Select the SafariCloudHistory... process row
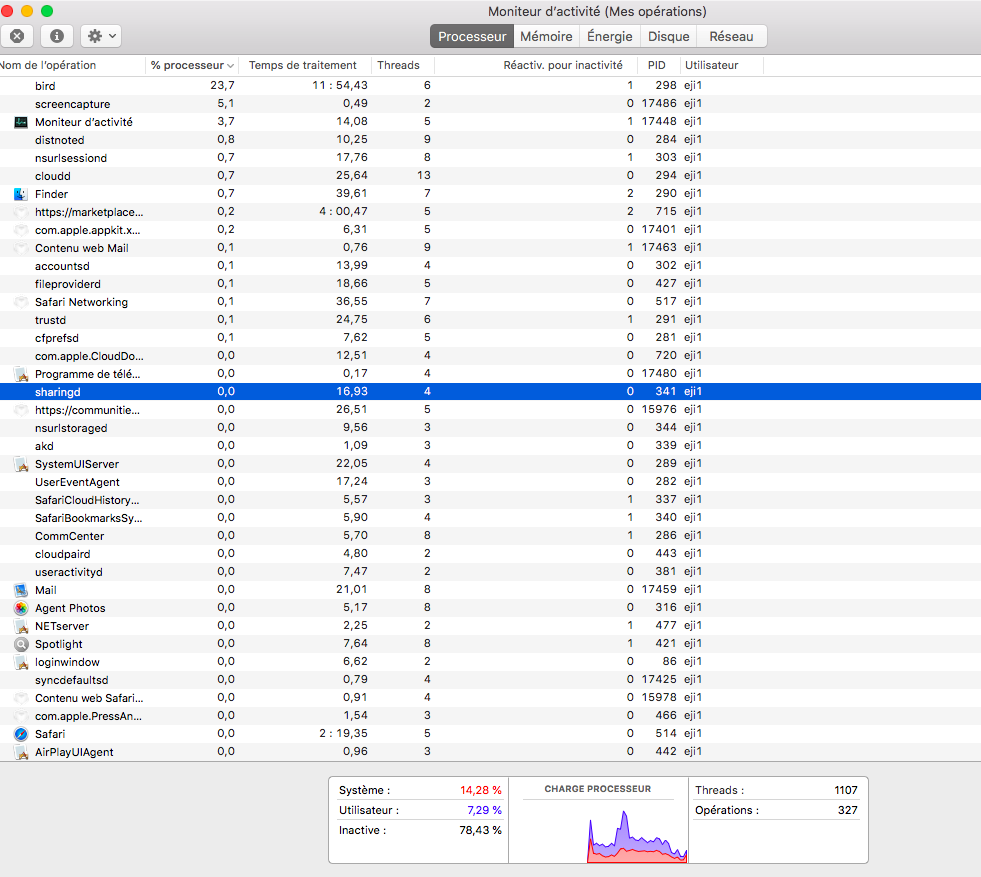The height and width of the screenshot is (877, 981). click(x=490, y=500)
